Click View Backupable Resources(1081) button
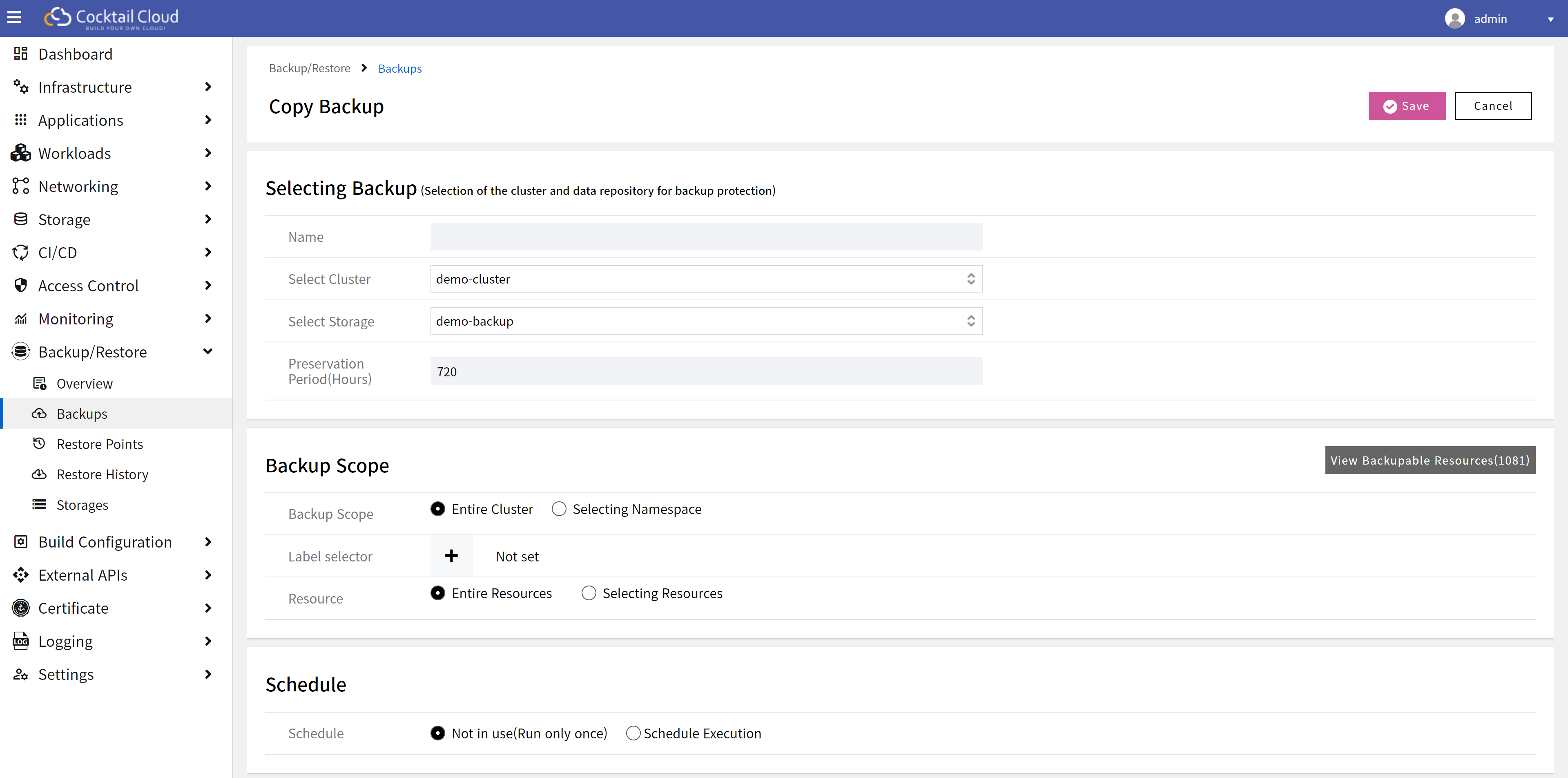The height and width of the screenshot is (778, 1568). click(1430, 460)
